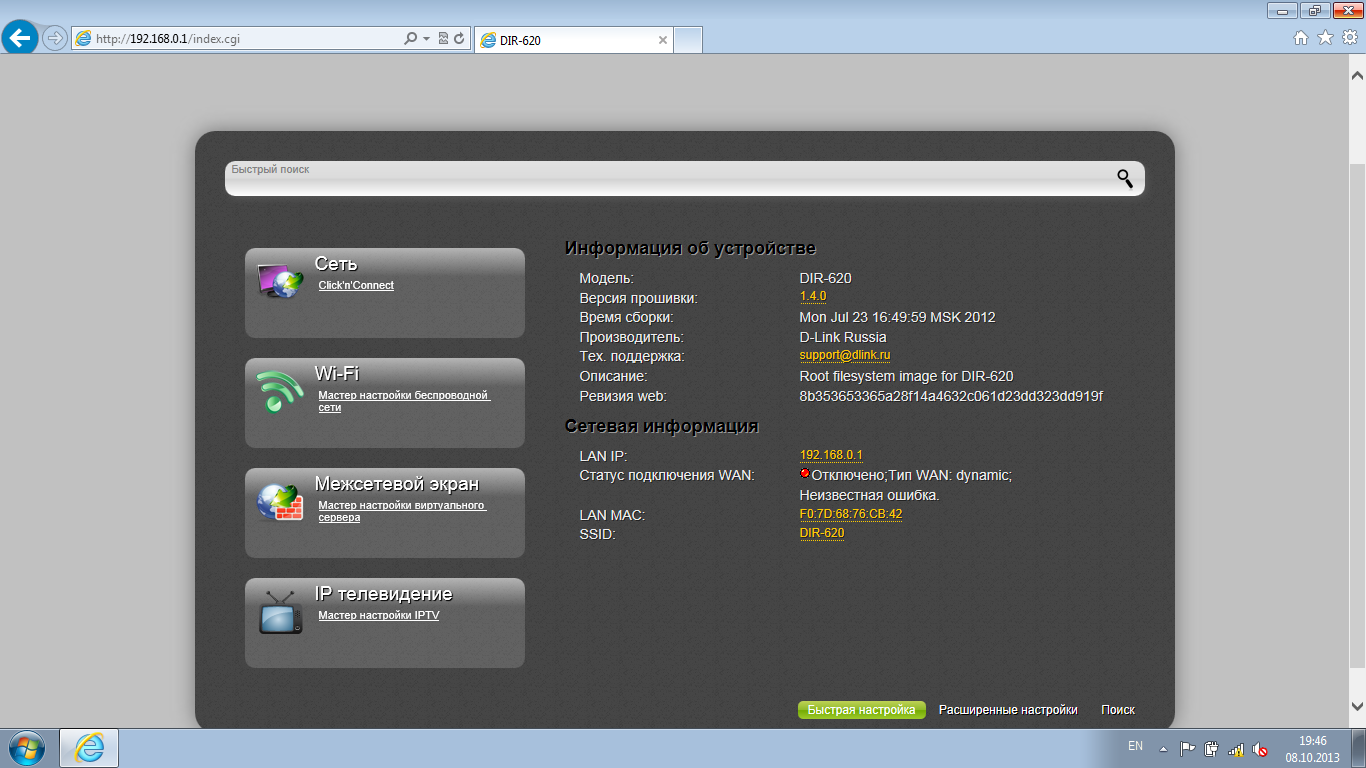1366x768 pixels.
Task: Click the scrollbar up arrow
Action: click(x=1357, y=75)
